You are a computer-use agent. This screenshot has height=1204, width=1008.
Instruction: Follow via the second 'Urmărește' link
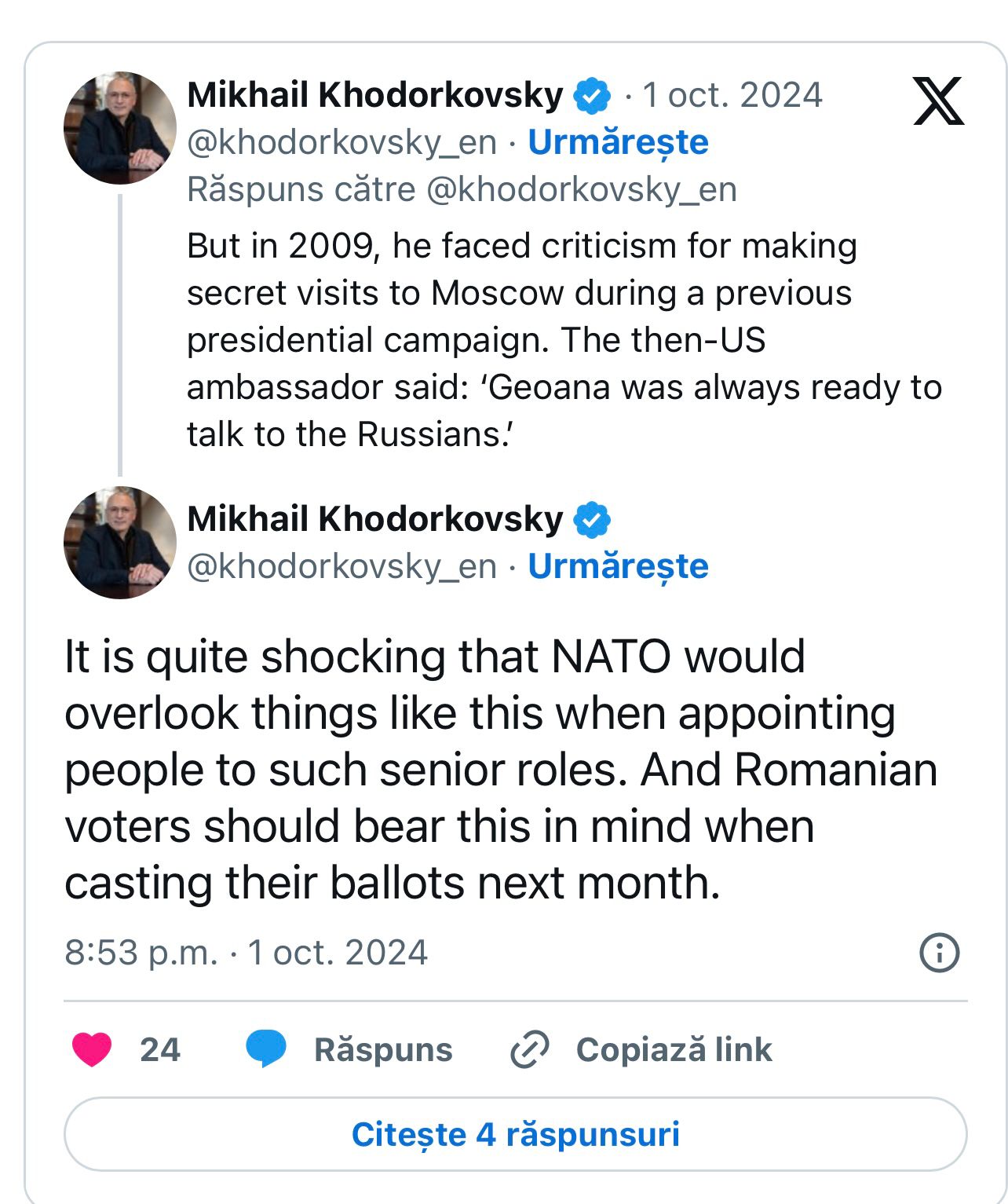coord(618,566)
